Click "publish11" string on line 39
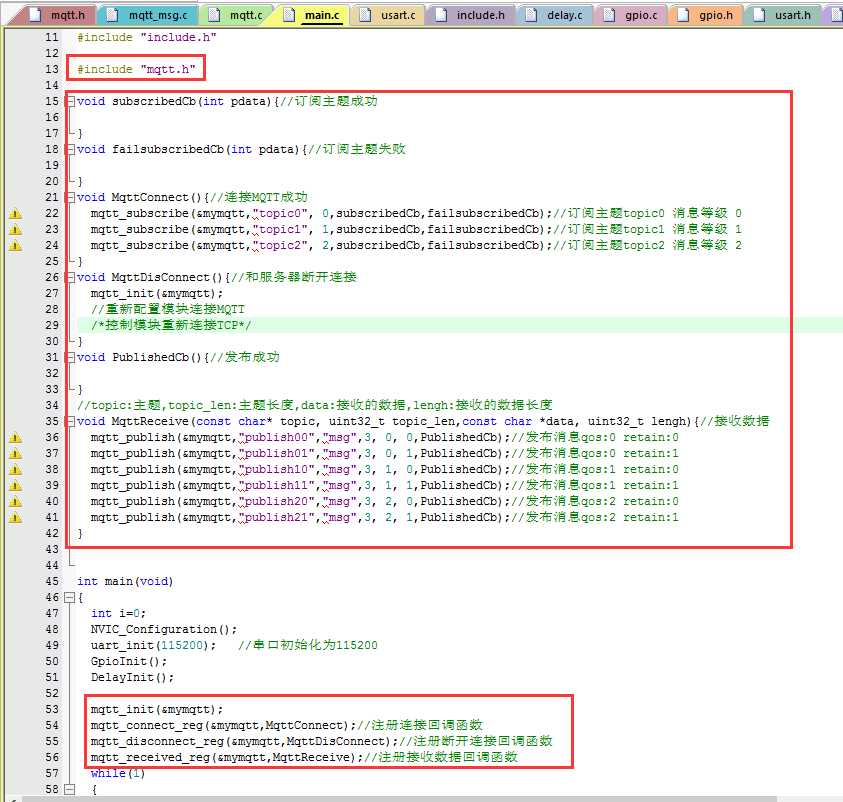This screenshot has width=843, height=802. tap(276, 485)
